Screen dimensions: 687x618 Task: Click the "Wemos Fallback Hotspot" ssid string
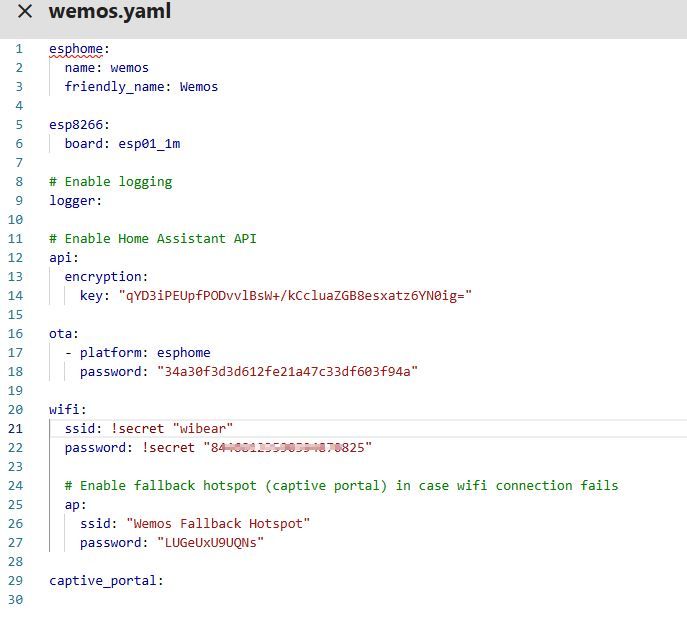click(x=218, y=523)
